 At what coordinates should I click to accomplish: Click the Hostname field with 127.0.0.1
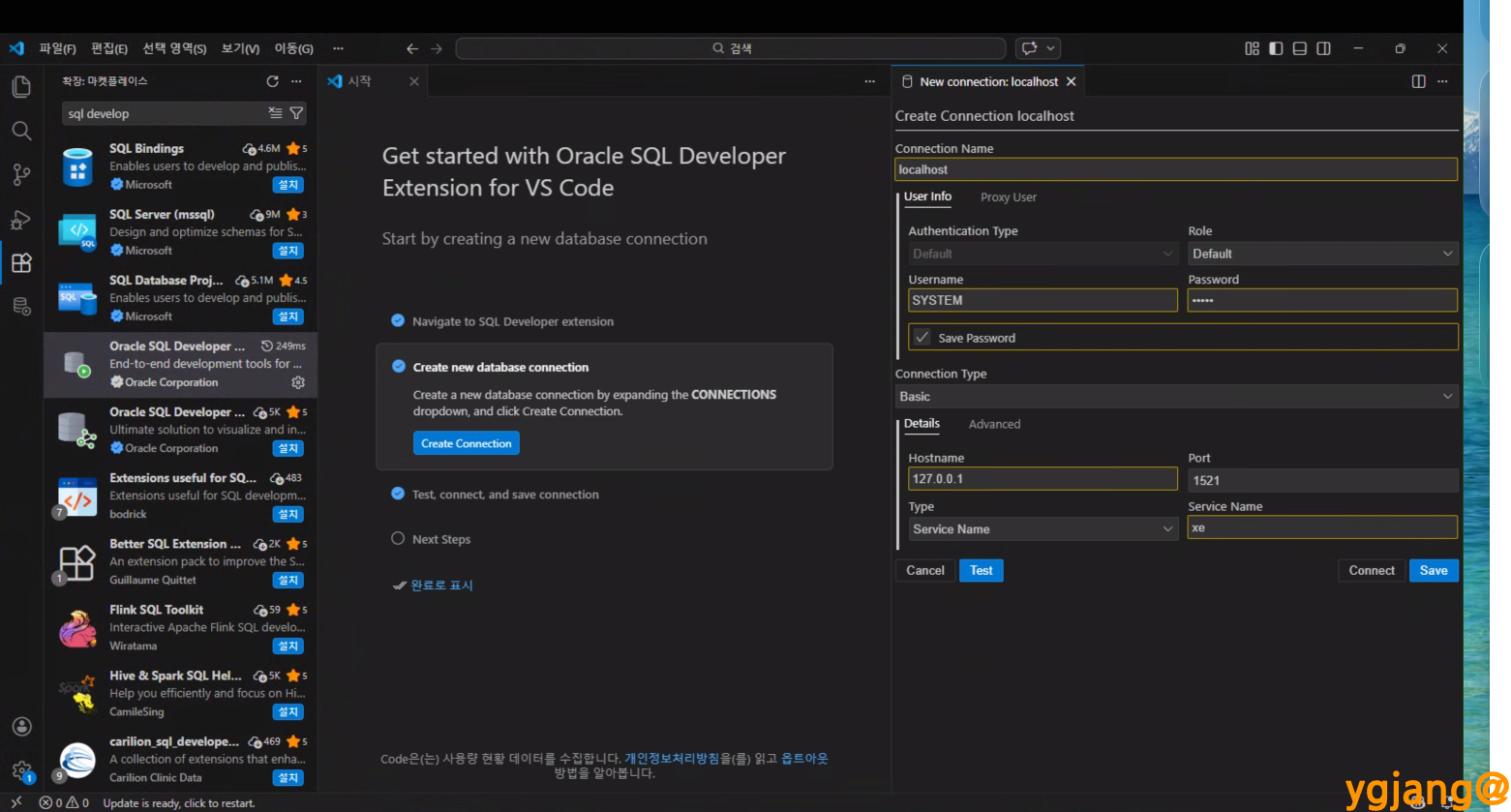click(x=1043, y=478)
